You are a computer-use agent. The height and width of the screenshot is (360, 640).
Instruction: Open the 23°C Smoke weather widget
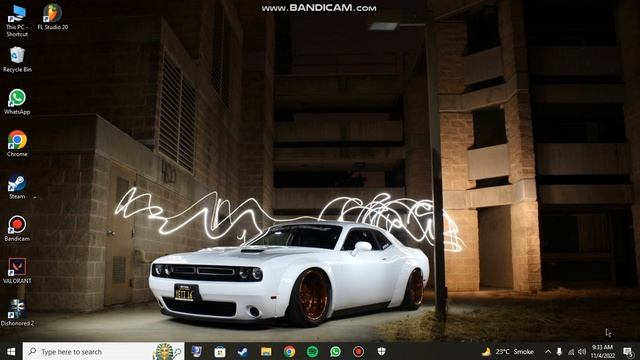pyautogui.click(x=508, y=351)
